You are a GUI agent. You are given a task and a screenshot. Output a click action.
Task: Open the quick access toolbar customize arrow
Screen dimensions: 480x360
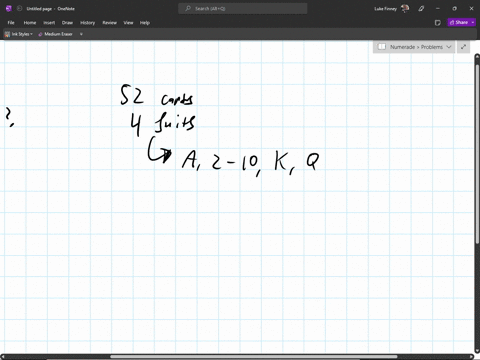(81, 34)
